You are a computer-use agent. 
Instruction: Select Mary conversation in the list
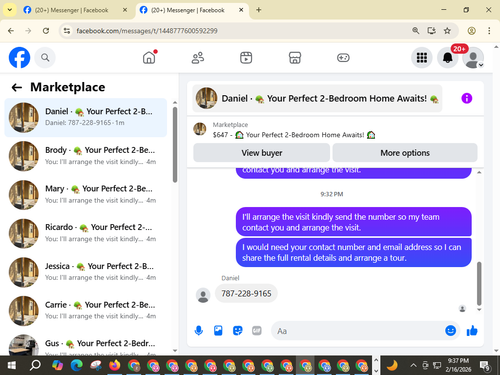[86, 195]
